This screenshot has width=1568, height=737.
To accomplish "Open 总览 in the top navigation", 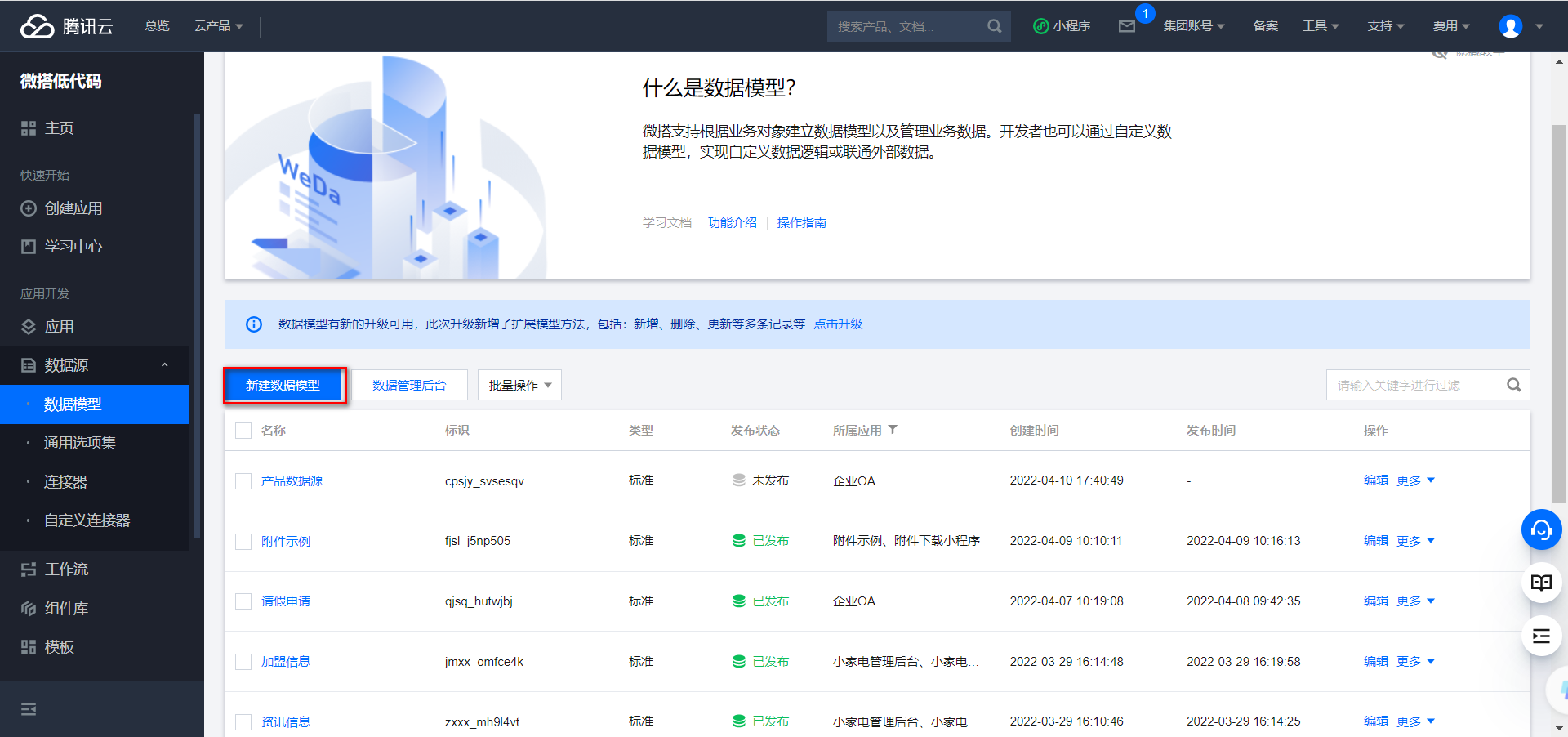I will pyautogui.click(x=157, y=26).
